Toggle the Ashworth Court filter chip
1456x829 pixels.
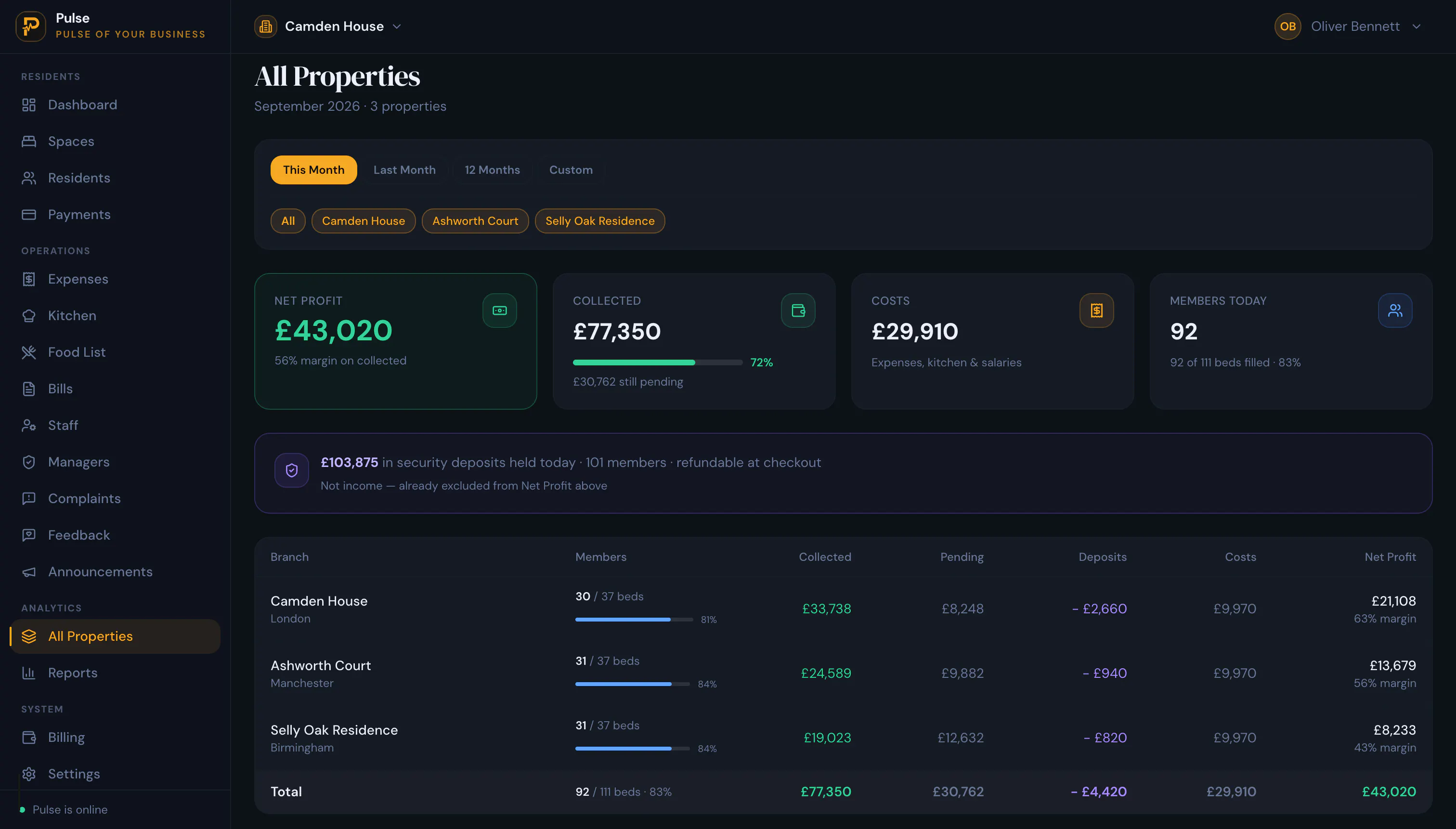click(475, 221)
